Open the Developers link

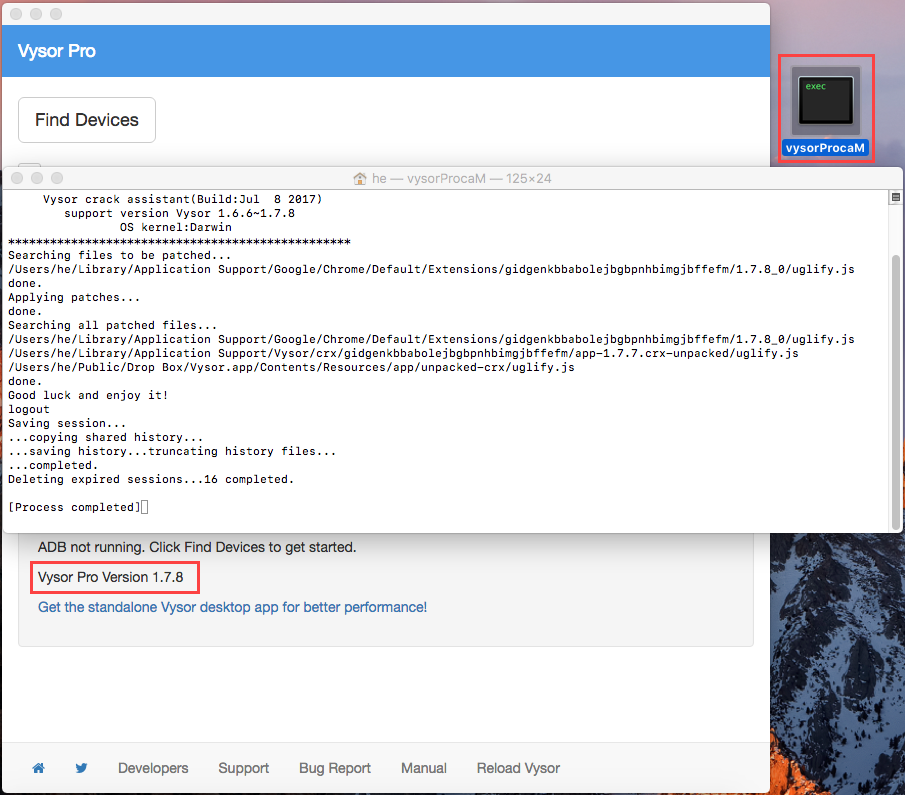click(153, 768)
